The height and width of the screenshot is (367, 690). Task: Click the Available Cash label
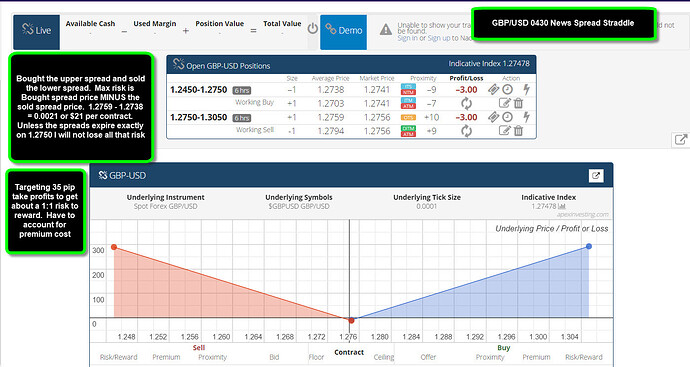(x=90, y=23)
